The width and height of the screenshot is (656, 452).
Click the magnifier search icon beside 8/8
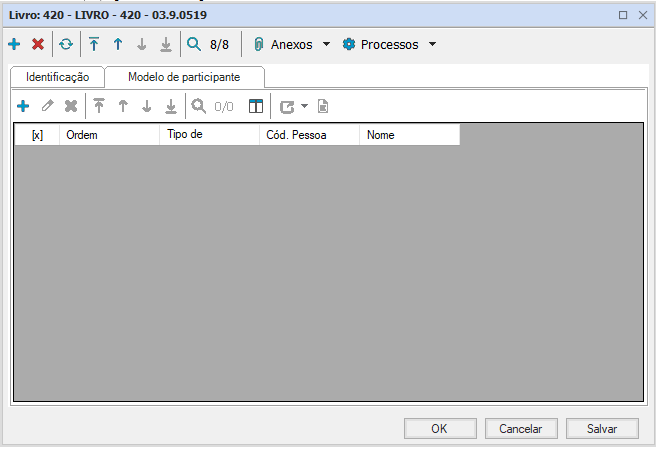click(194, 45)
